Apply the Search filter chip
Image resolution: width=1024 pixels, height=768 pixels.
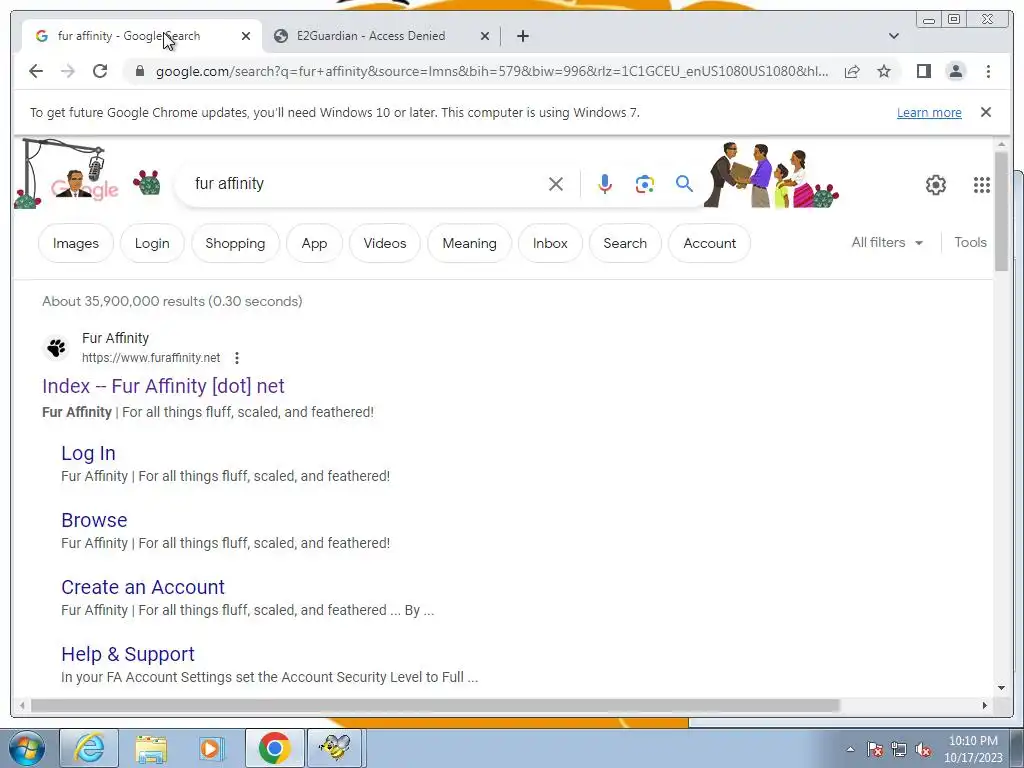[625, 244]
